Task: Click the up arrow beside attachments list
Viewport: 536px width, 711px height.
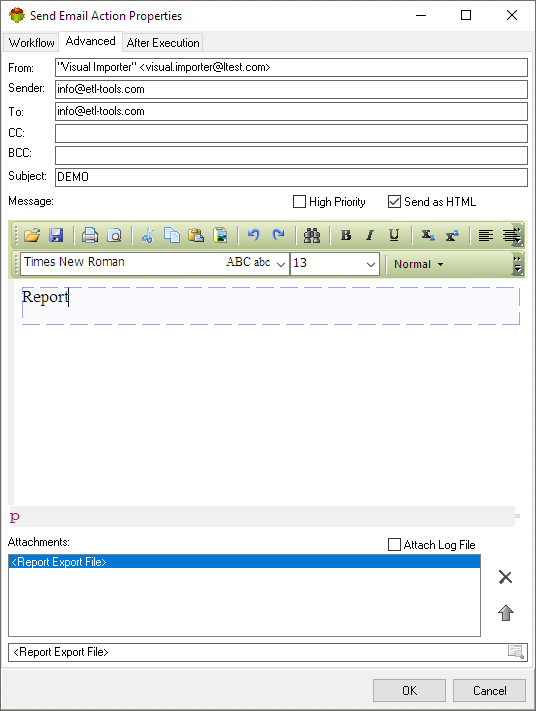Action: [x=506, y=613]
